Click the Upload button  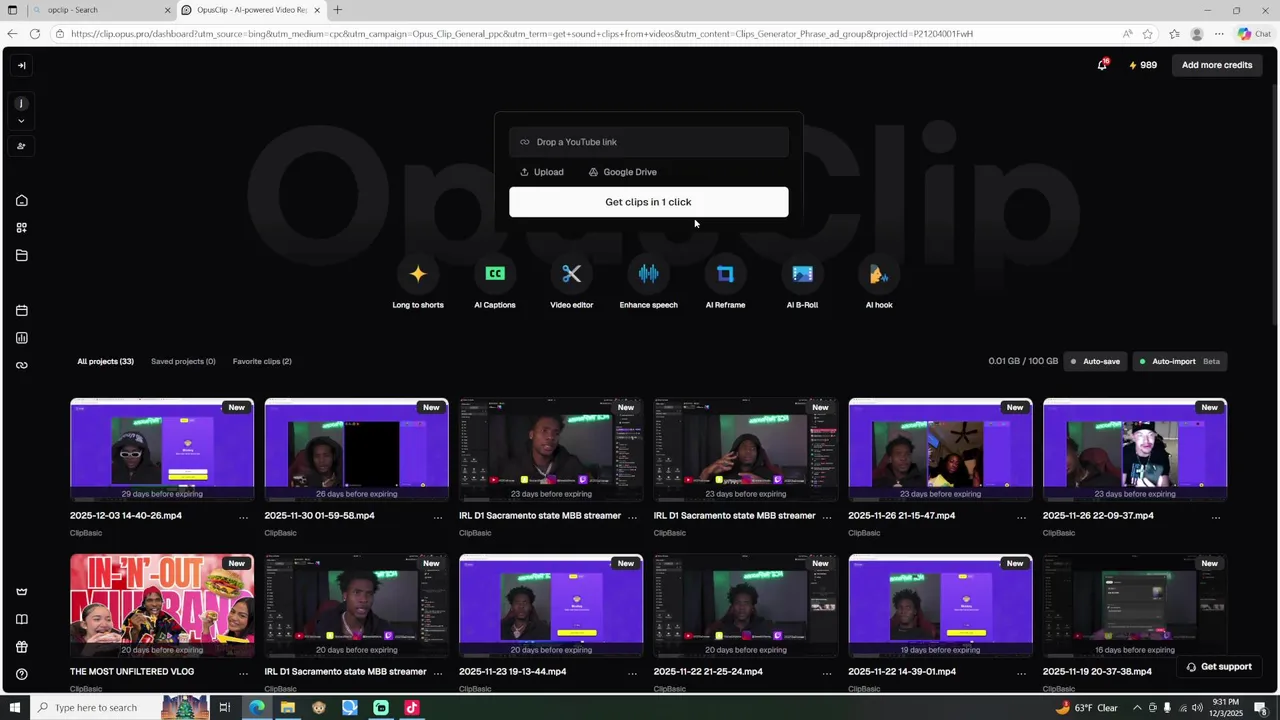(x=542, y=172)
